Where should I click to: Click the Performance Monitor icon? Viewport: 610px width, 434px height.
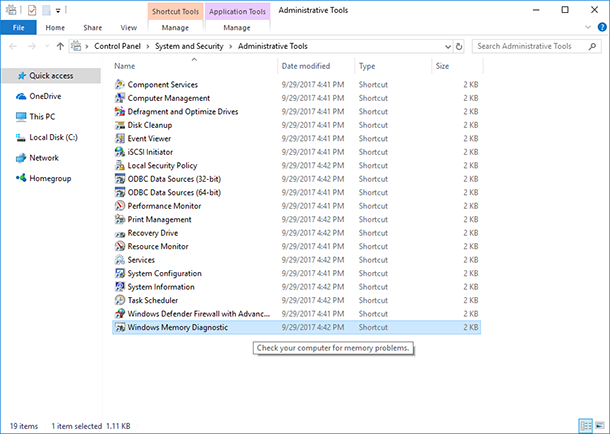pos(120,206)
